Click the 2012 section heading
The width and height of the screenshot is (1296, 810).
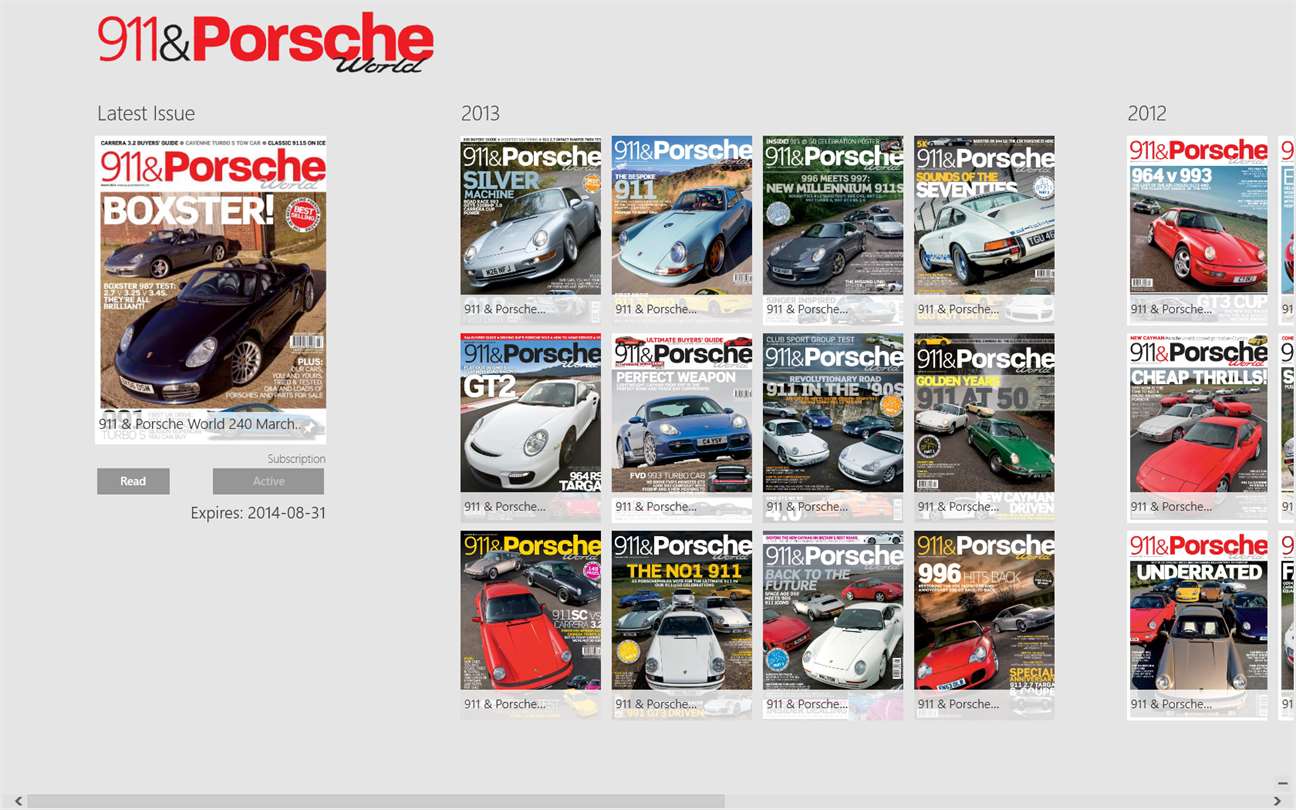click(1147, 114)
